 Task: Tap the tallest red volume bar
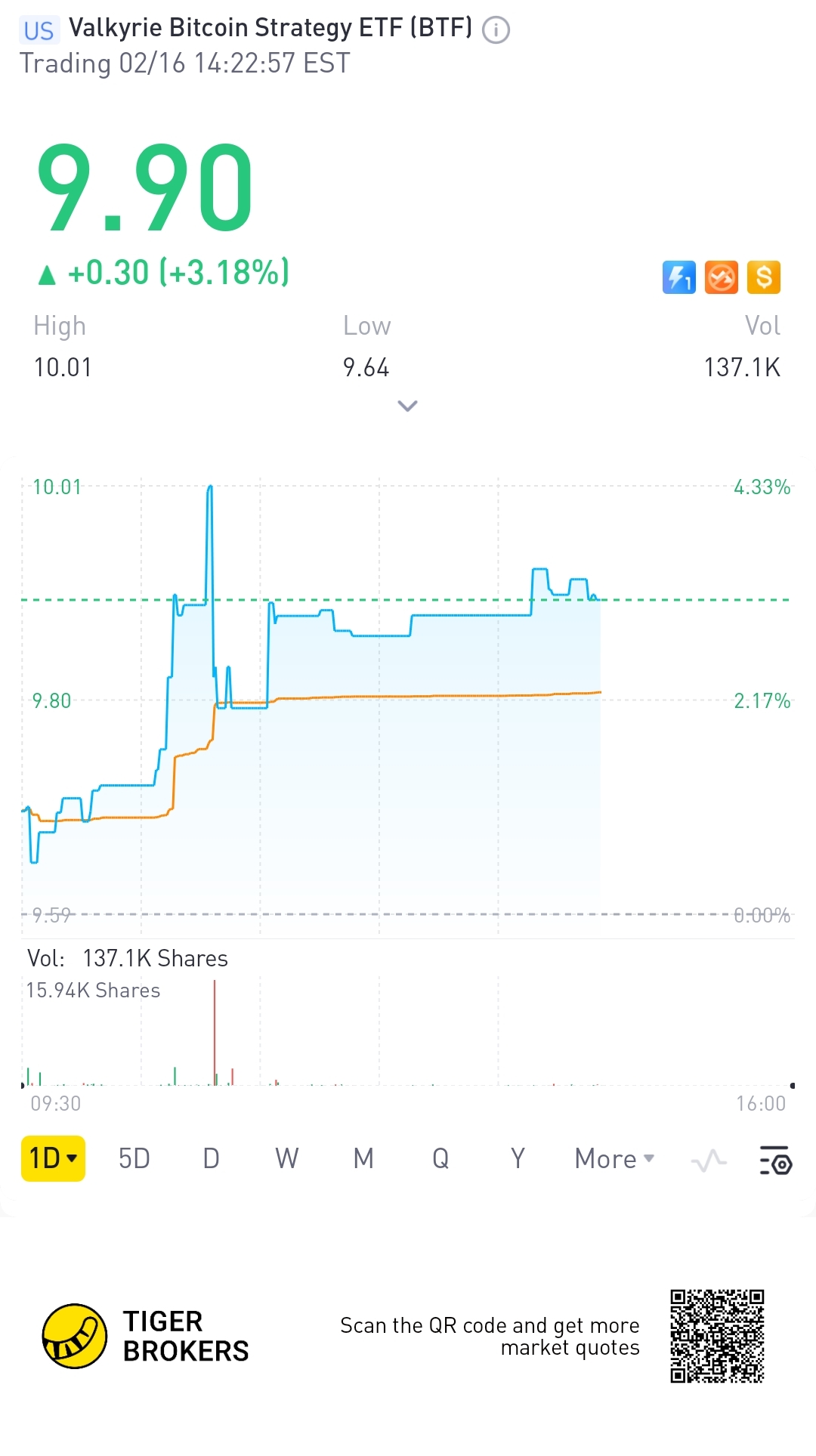coord(215,1032)
